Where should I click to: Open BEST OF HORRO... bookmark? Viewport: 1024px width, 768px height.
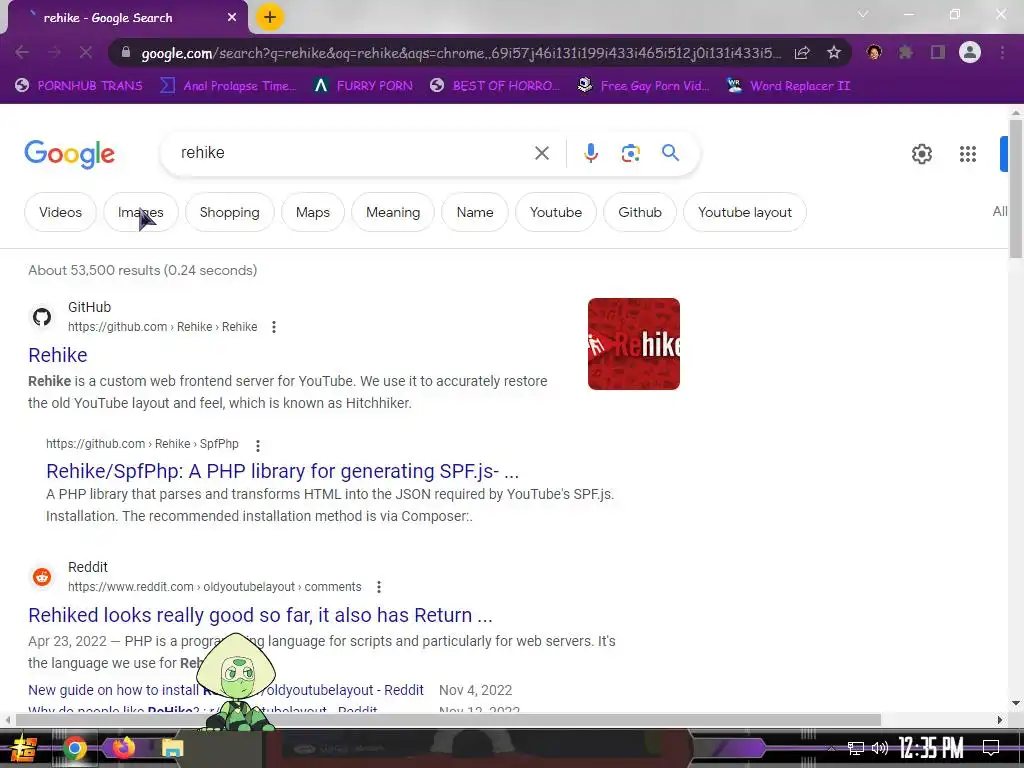click(495, 86)
